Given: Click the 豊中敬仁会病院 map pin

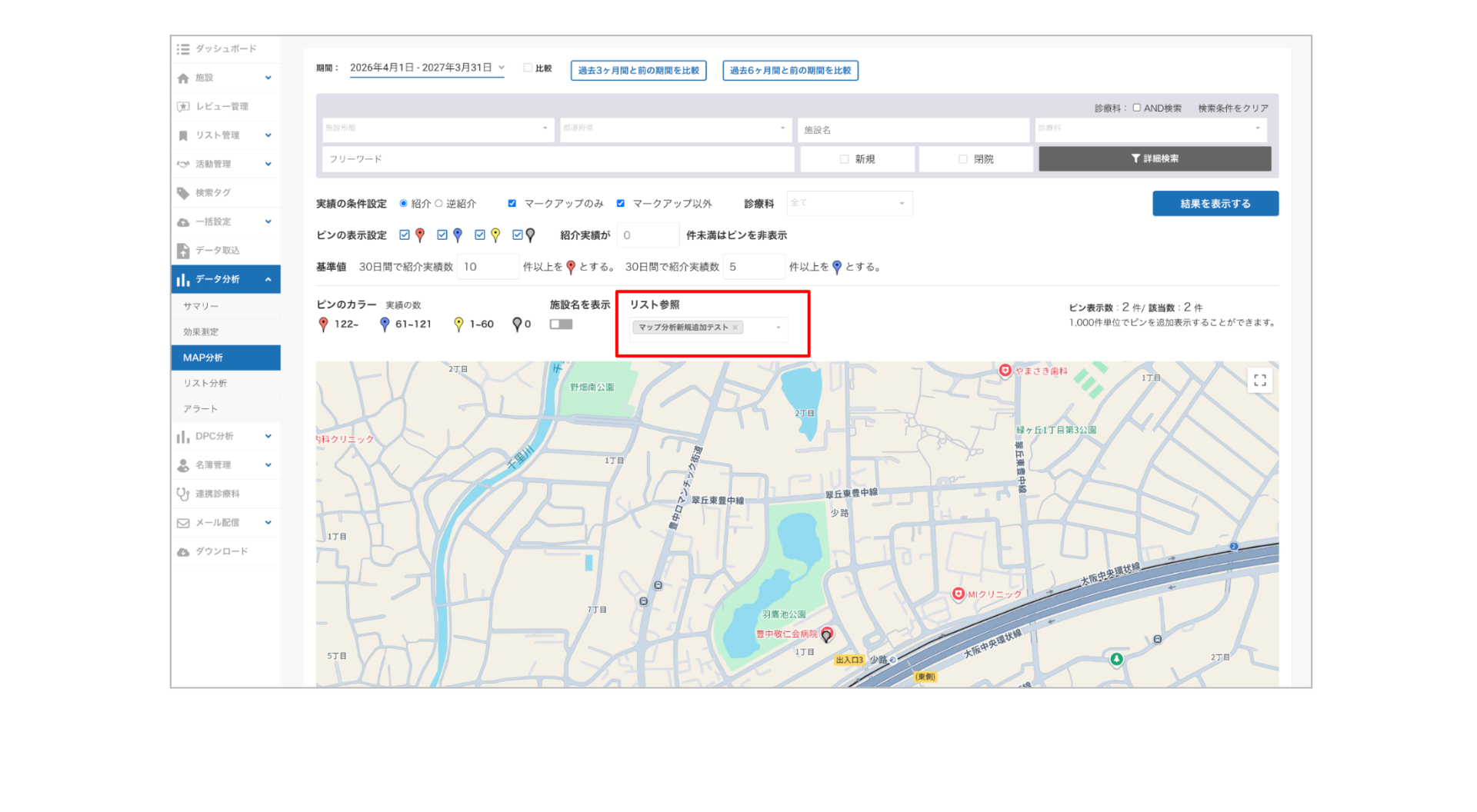Looking at the screenshot, I should 826,634.
